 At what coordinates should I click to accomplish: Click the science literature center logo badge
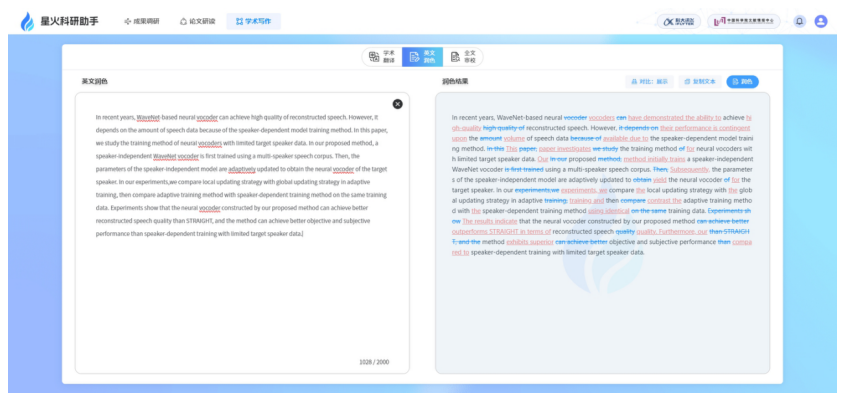[744, 21]
